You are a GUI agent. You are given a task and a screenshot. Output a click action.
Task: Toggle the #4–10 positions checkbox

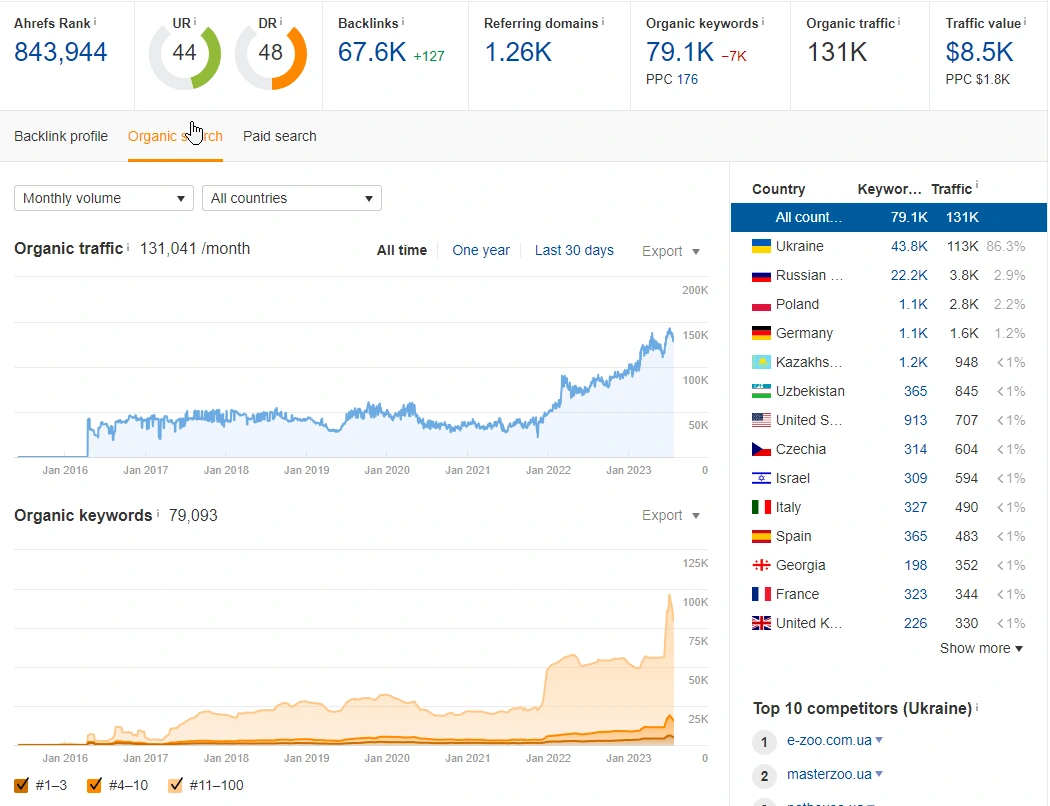pos(95,785)
